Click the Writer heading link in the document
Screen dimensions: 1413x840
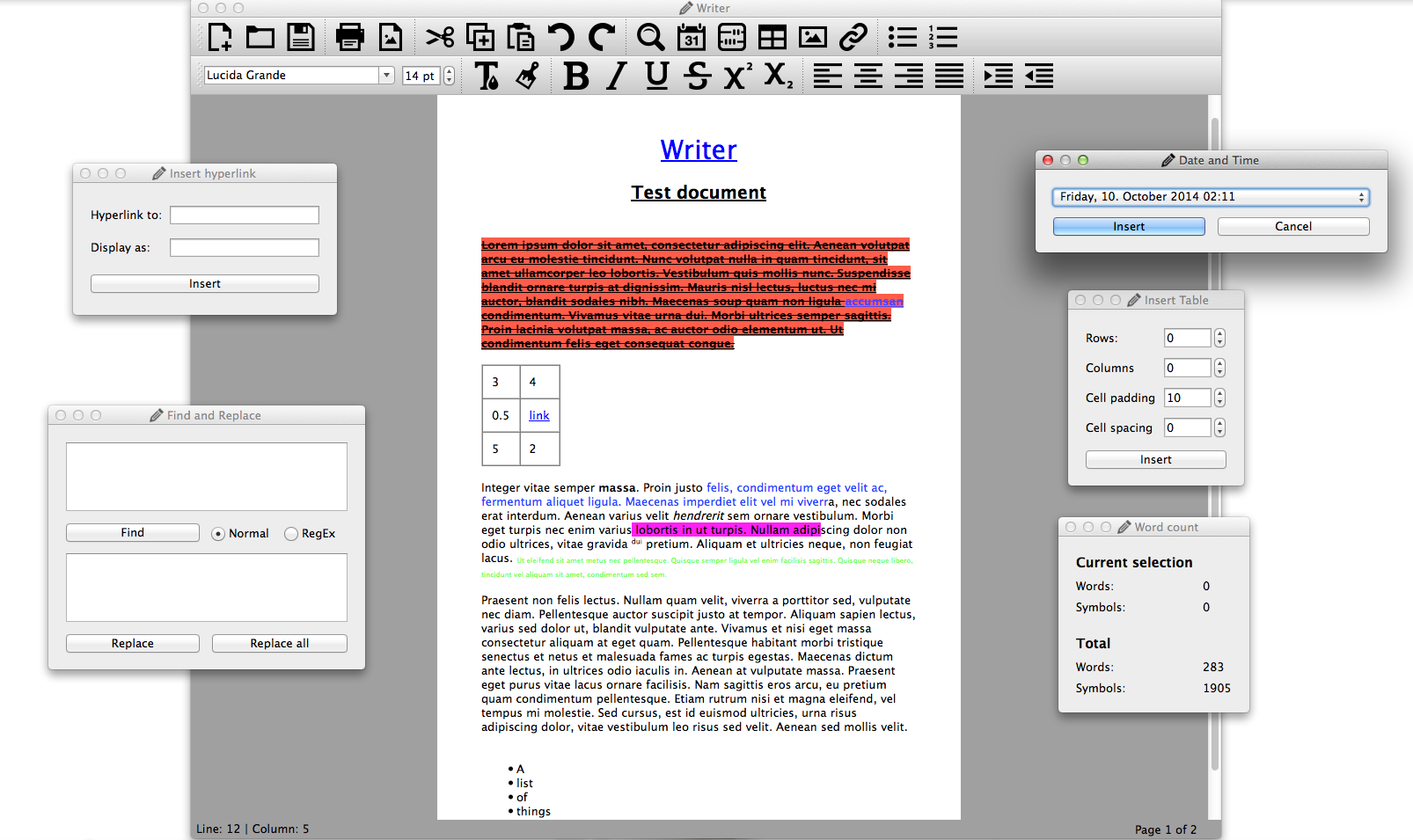tap(699, 150)
